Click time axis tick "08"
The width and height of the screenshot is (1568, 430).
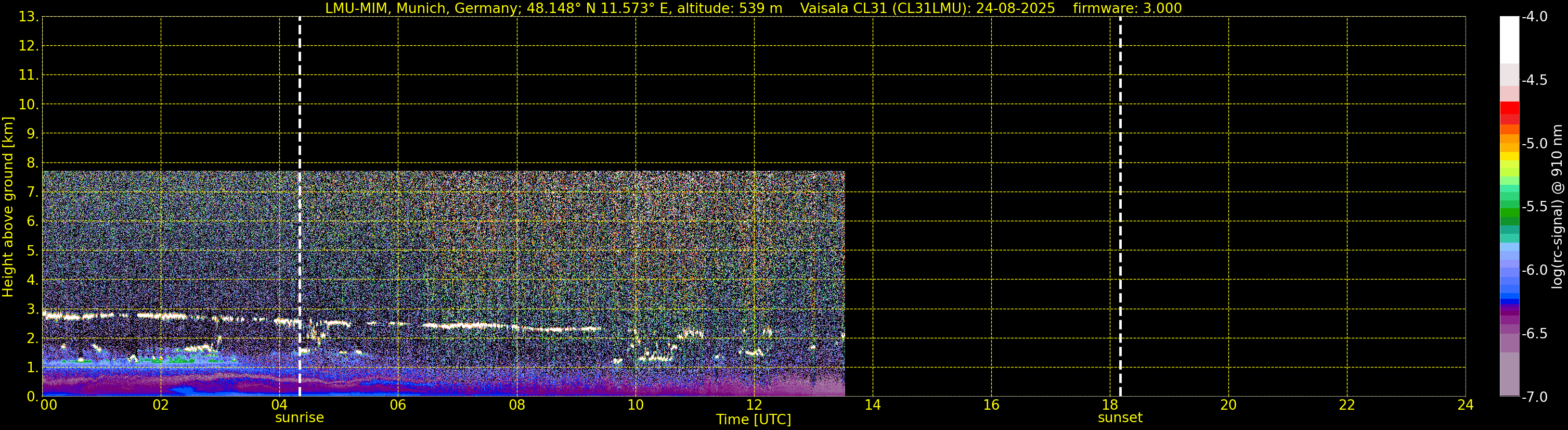point(517,405)
